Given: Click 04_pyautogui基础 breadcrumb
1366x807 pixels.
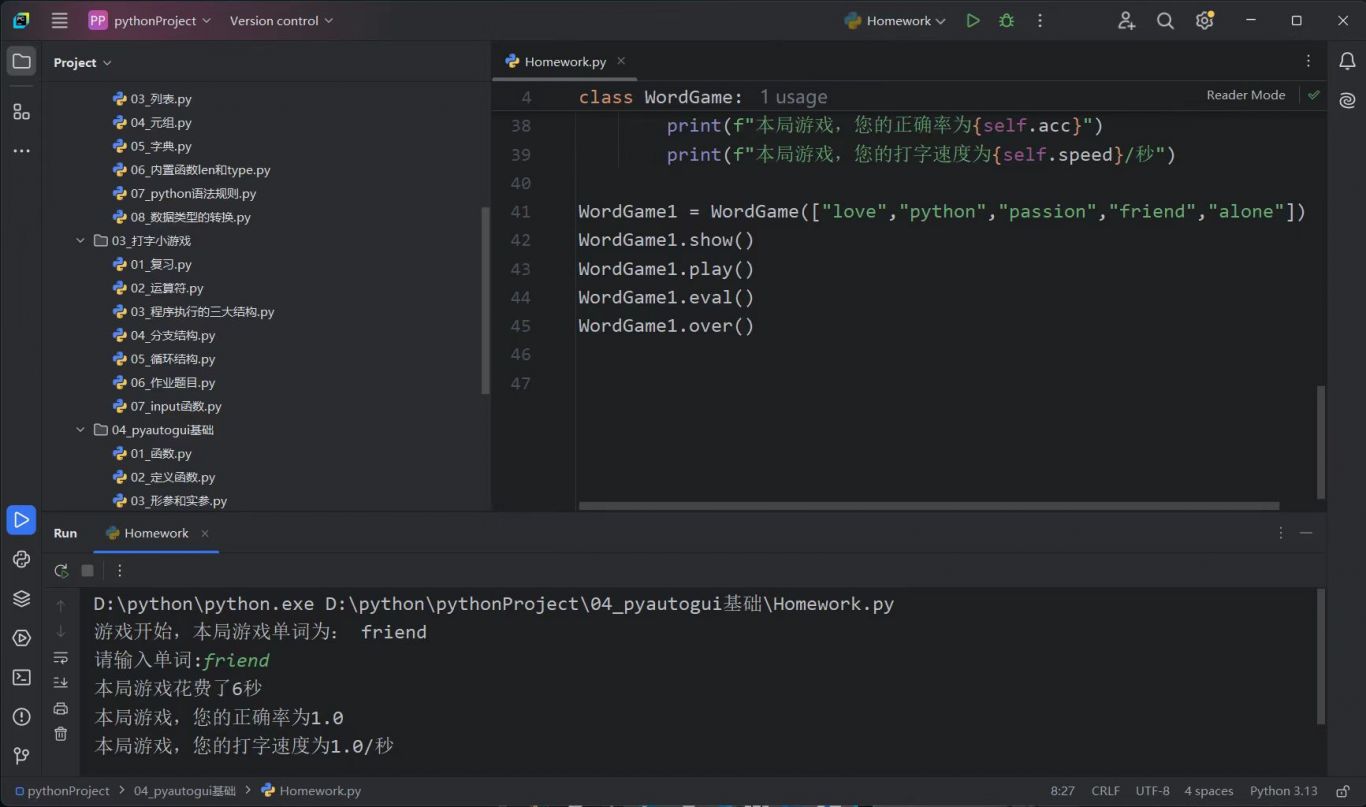Looking at the screenshot, I should click(185, 790).
